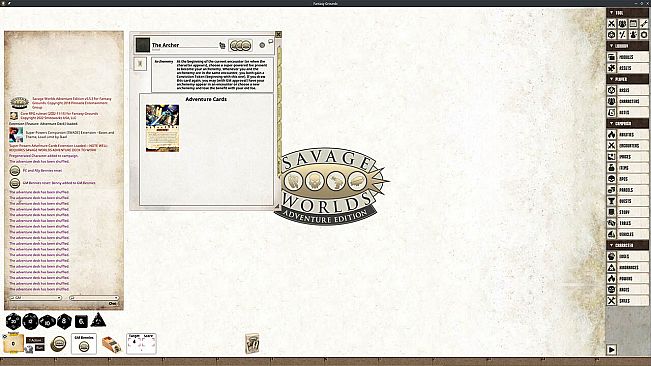Click The Archer's bennies chips

pos(240,45)
